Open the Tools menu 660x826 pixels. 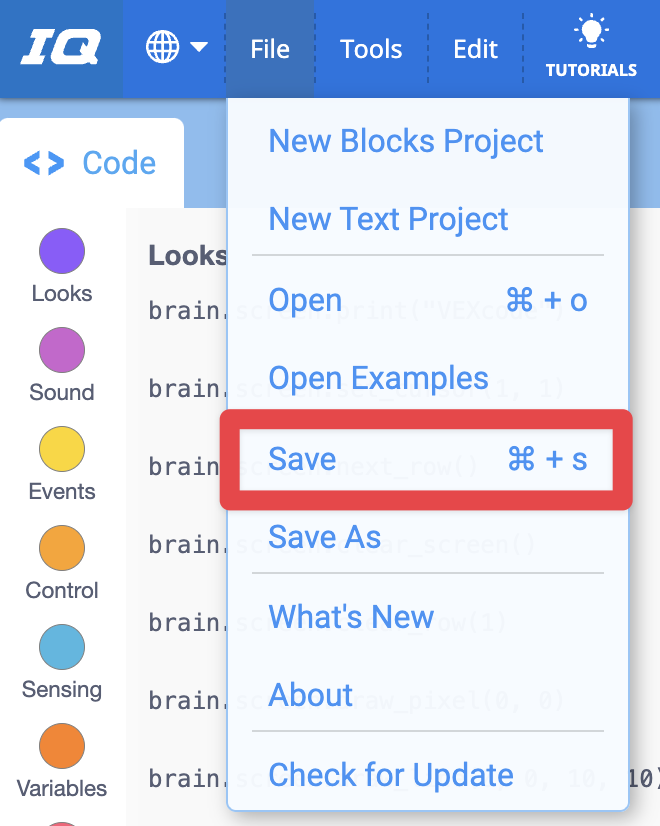click(x=371, y=47)
